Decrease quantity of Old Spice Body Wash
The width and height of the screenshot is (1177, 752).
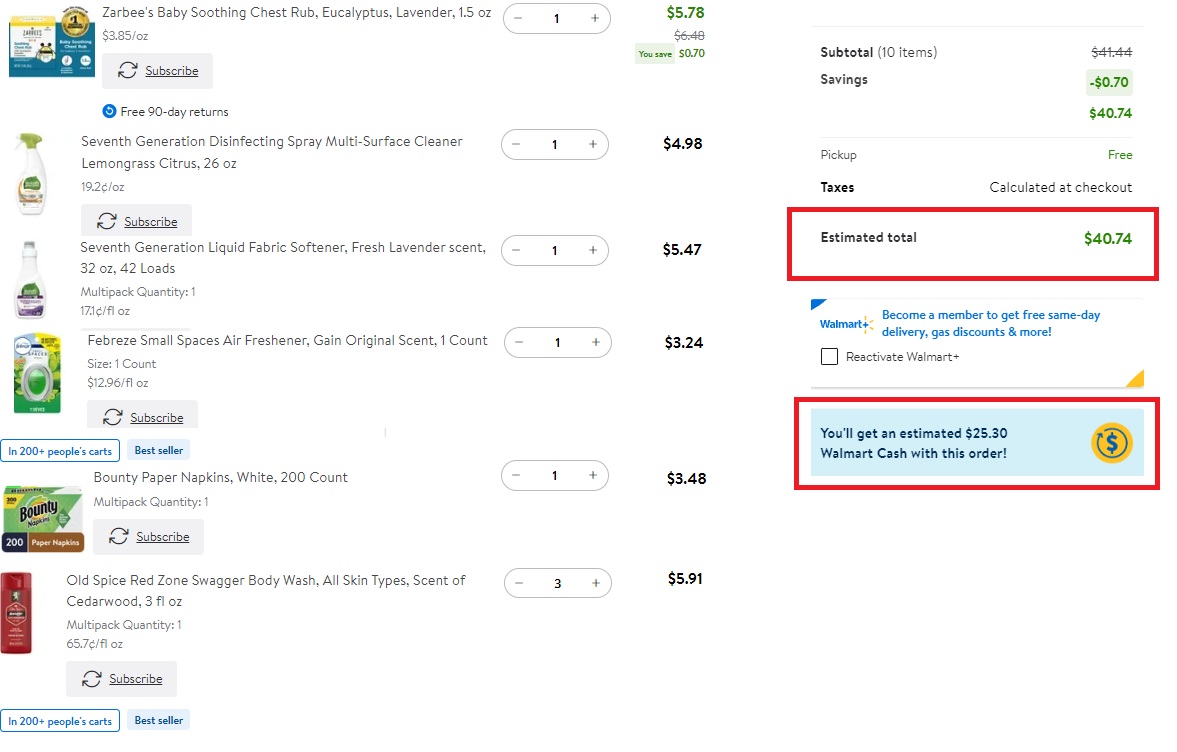[x=519, y=583]
